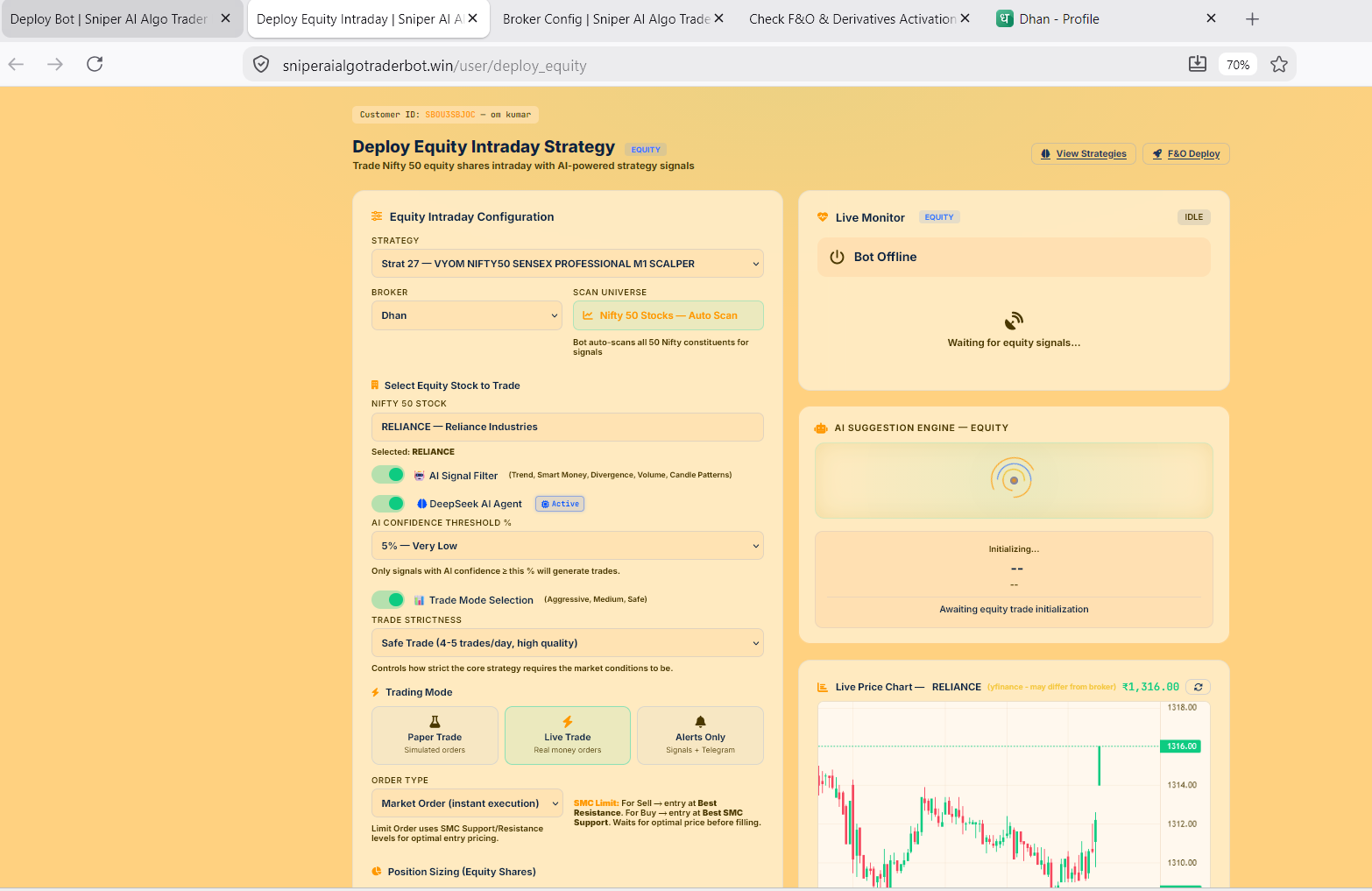
Task: Click the Alerts Only bell icon
Action: 700,722
